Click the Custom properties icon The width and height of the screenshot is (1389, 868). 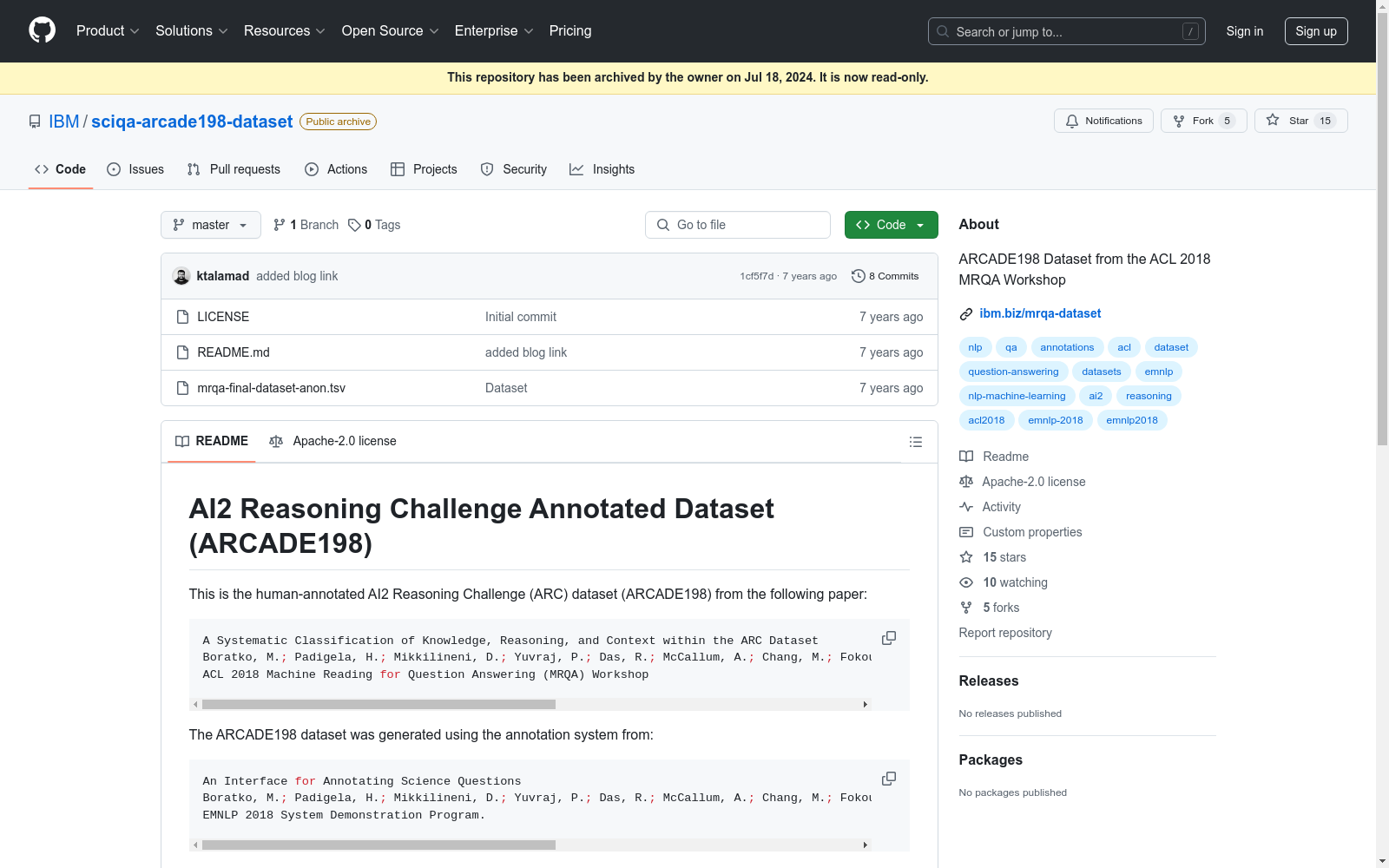tap(966, 532)
